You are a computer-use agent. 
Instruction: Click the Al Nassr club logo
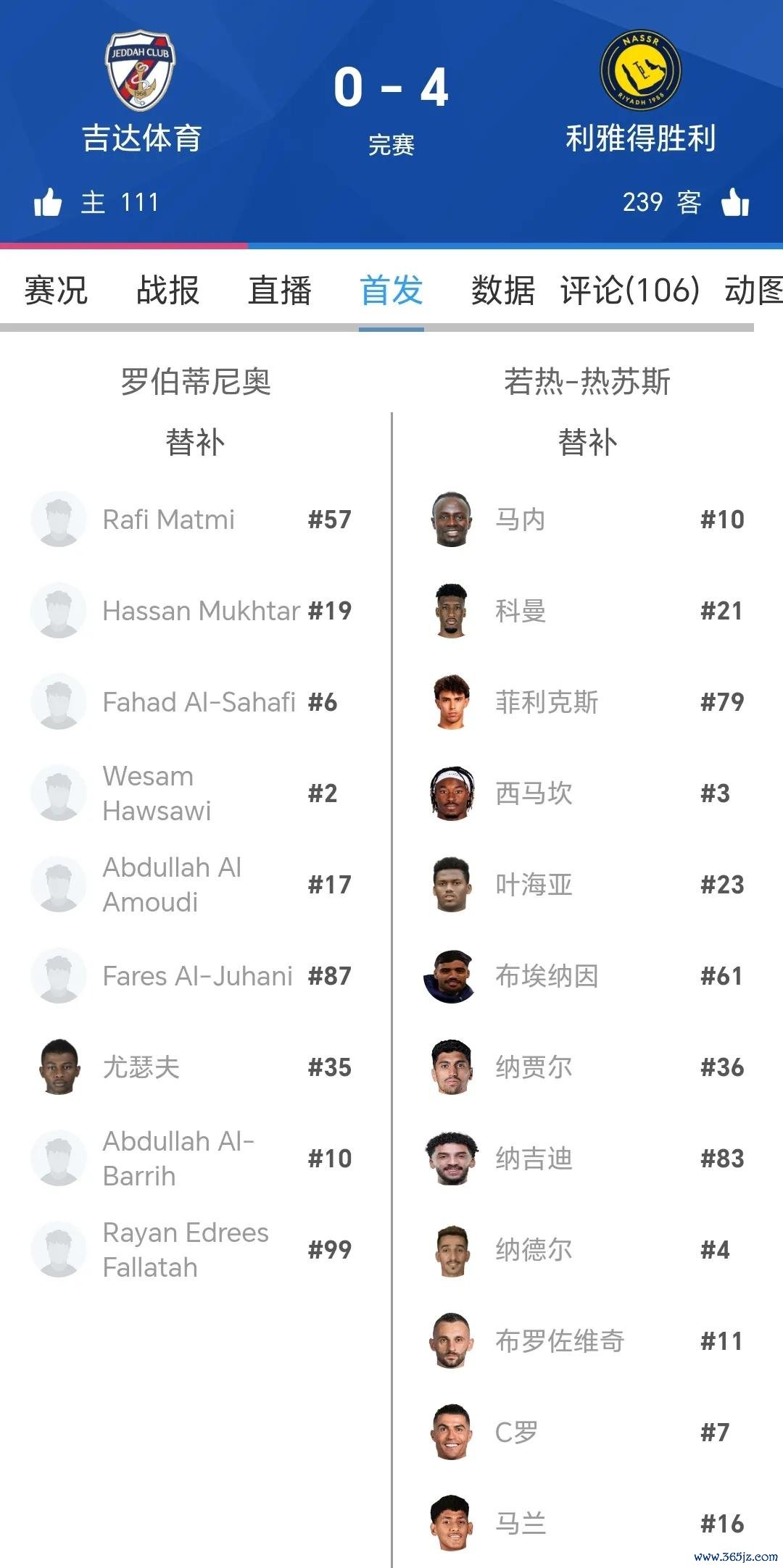click(640, 70)
